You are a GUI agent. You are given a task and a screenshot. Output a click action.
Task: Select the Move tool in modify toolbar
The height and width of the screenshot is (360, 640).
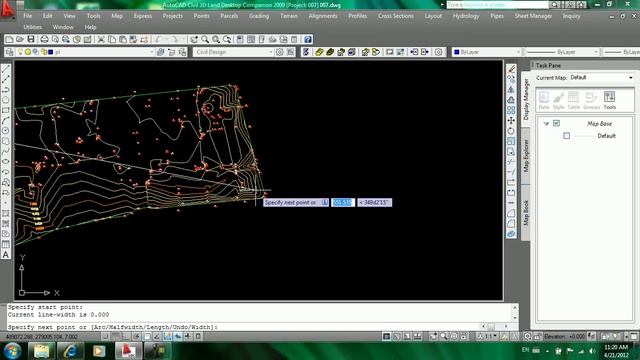click(511, 120)
